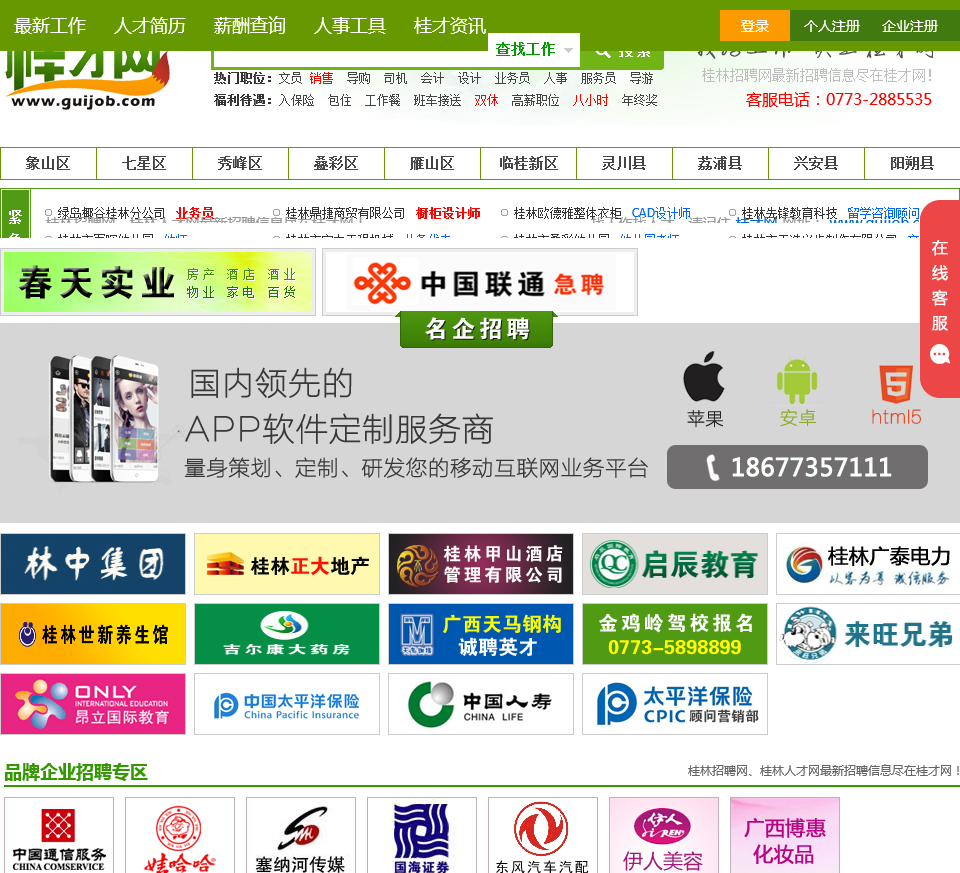The height and width of the screenshot is (873, 960).
Task: Select the 临桂新区 district tab
Action: pyautogui.click(x=528, y=163)
